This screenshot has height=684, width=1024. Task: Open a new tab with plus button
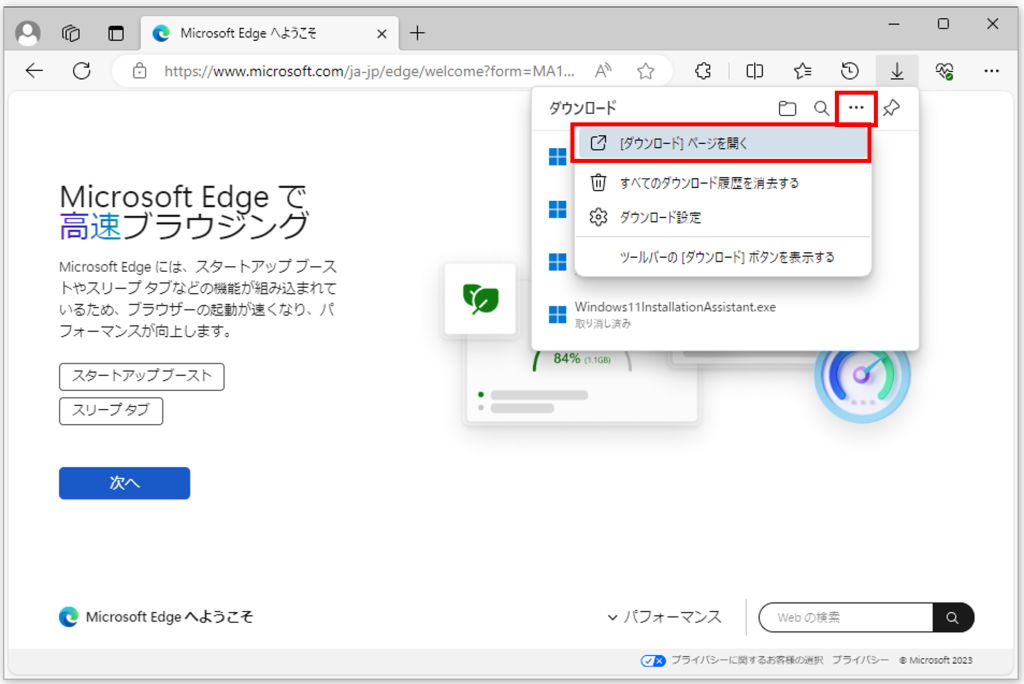coord(417,33)
